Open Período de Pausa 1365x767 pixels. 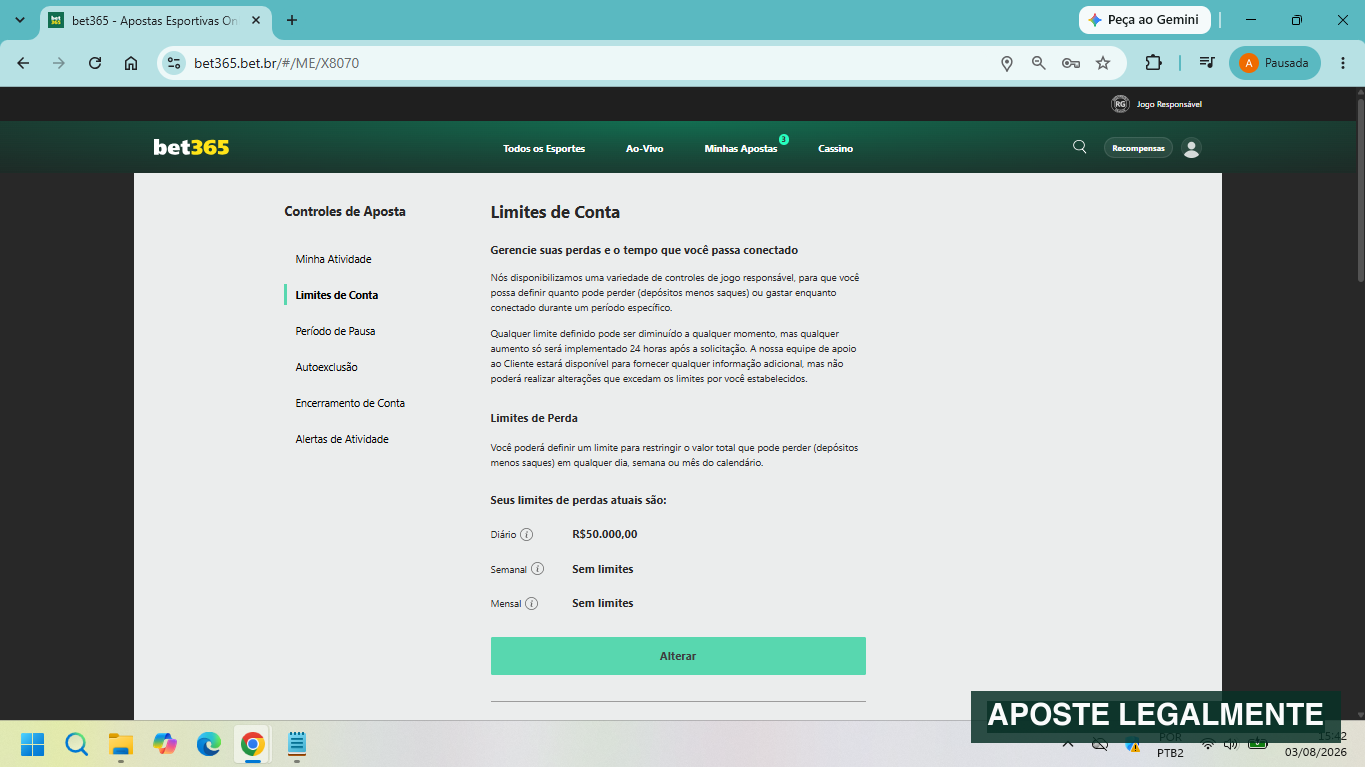335,331
